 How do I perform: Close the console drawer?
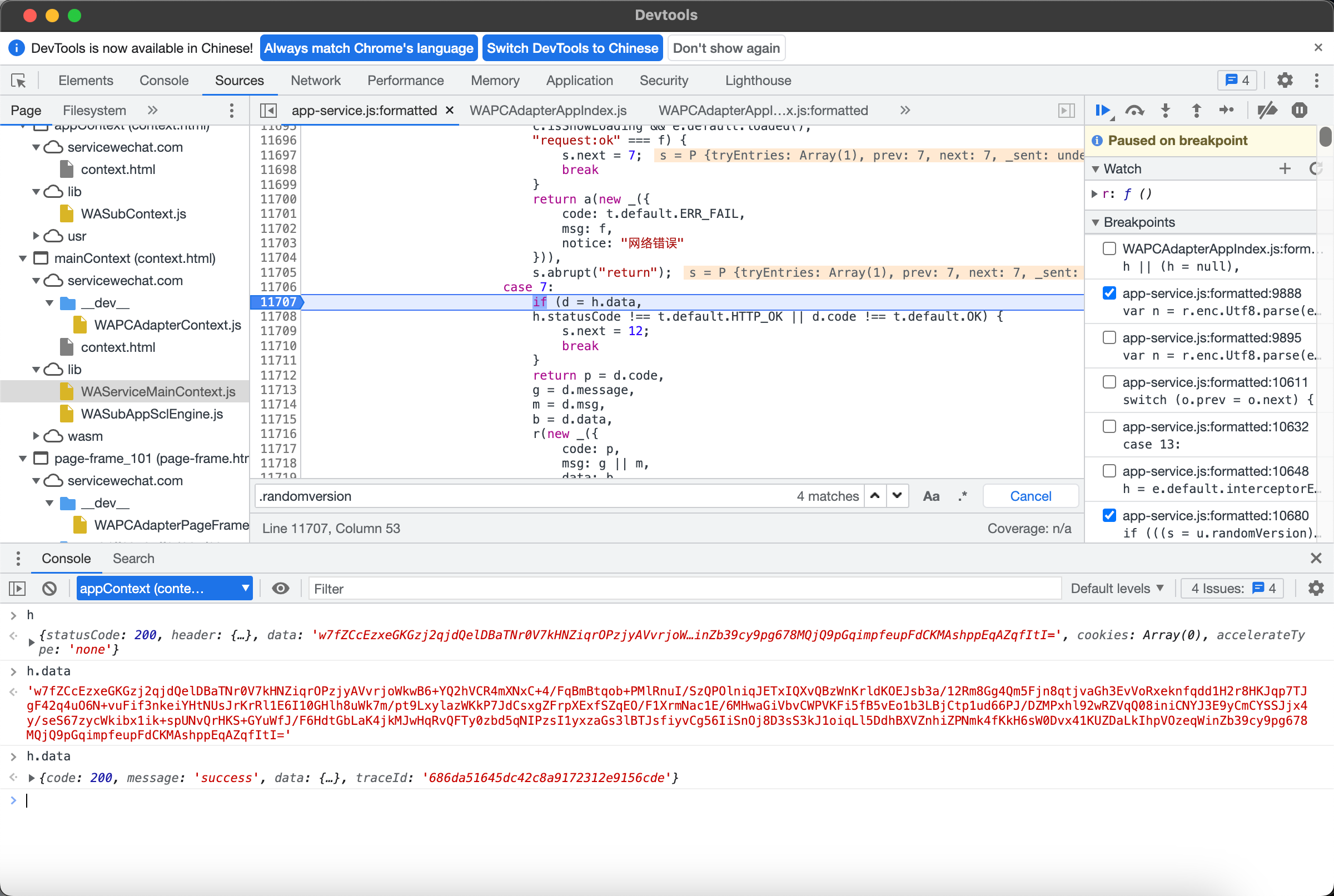pyautogui.click(x=1316, y=558)
